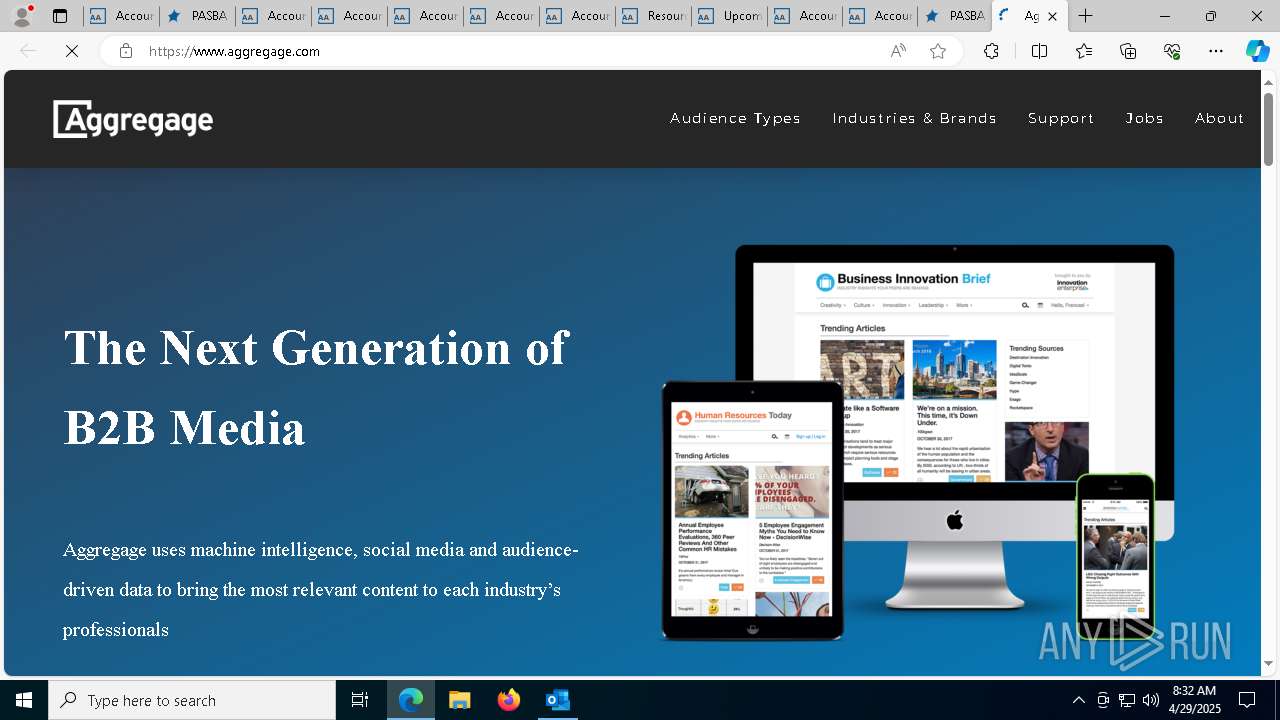This screenshot has width=1280, height=720.
Task: Switch to the PASBA tab beside Aggregage tab
Action: (954, 16)
